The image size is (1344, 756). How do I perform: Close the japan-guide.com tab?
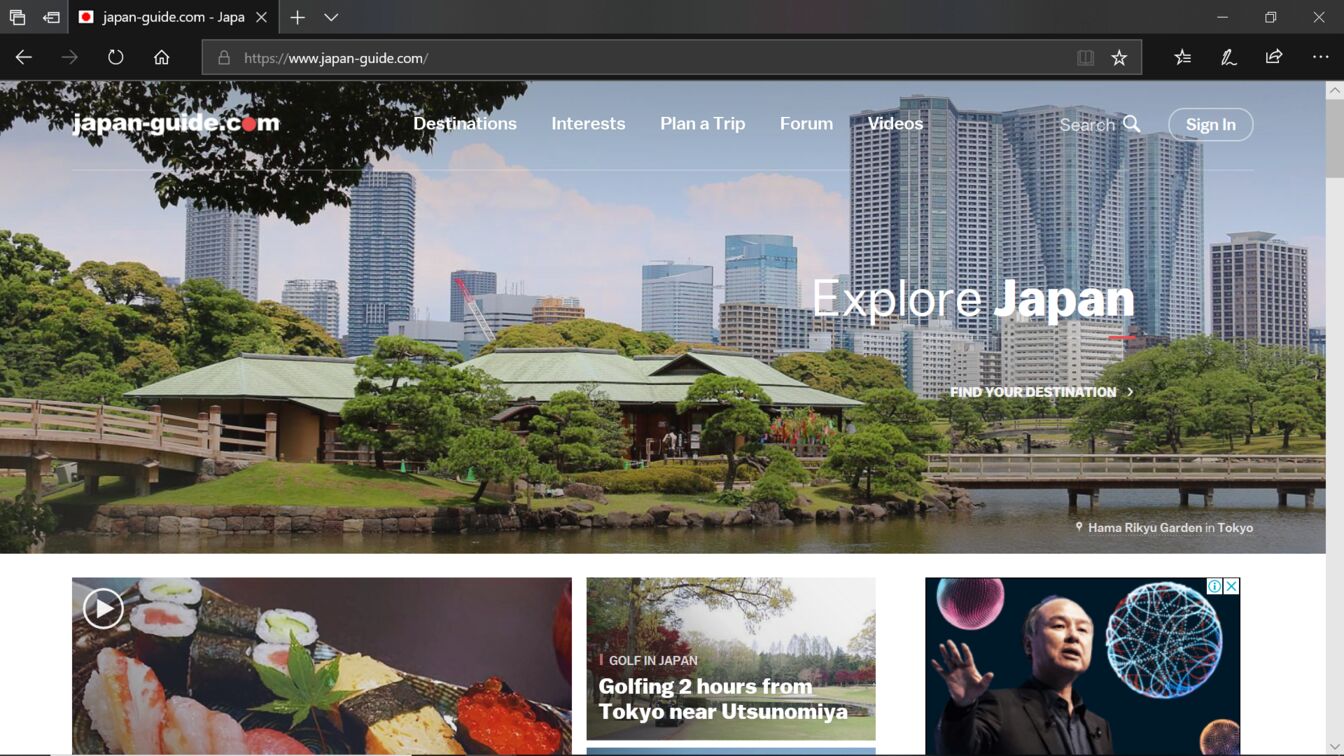261,17
